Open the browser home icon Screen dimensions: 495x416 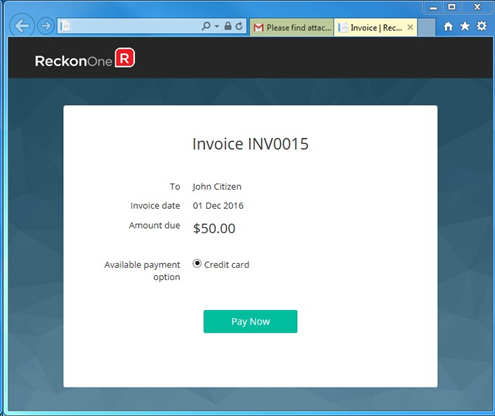[x=448, y=26]
